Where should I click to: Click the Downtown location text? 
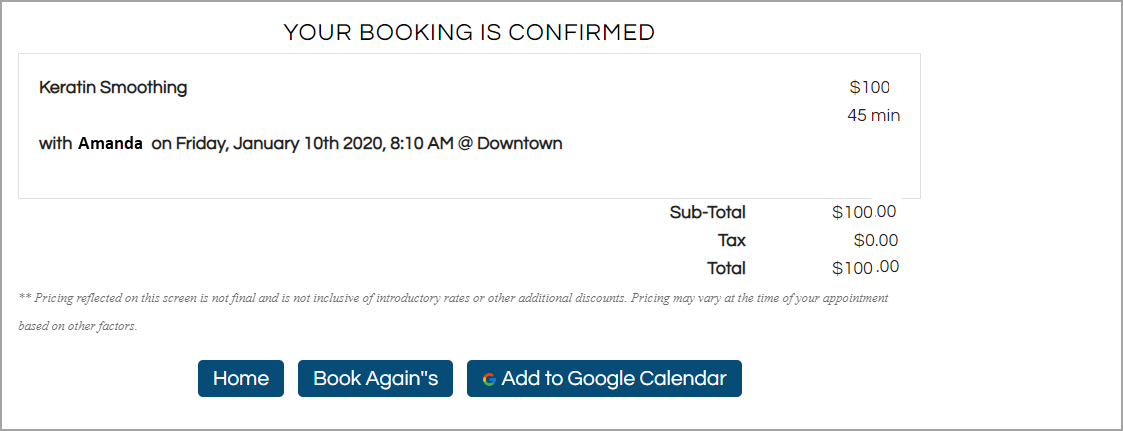tap(520, 143)
